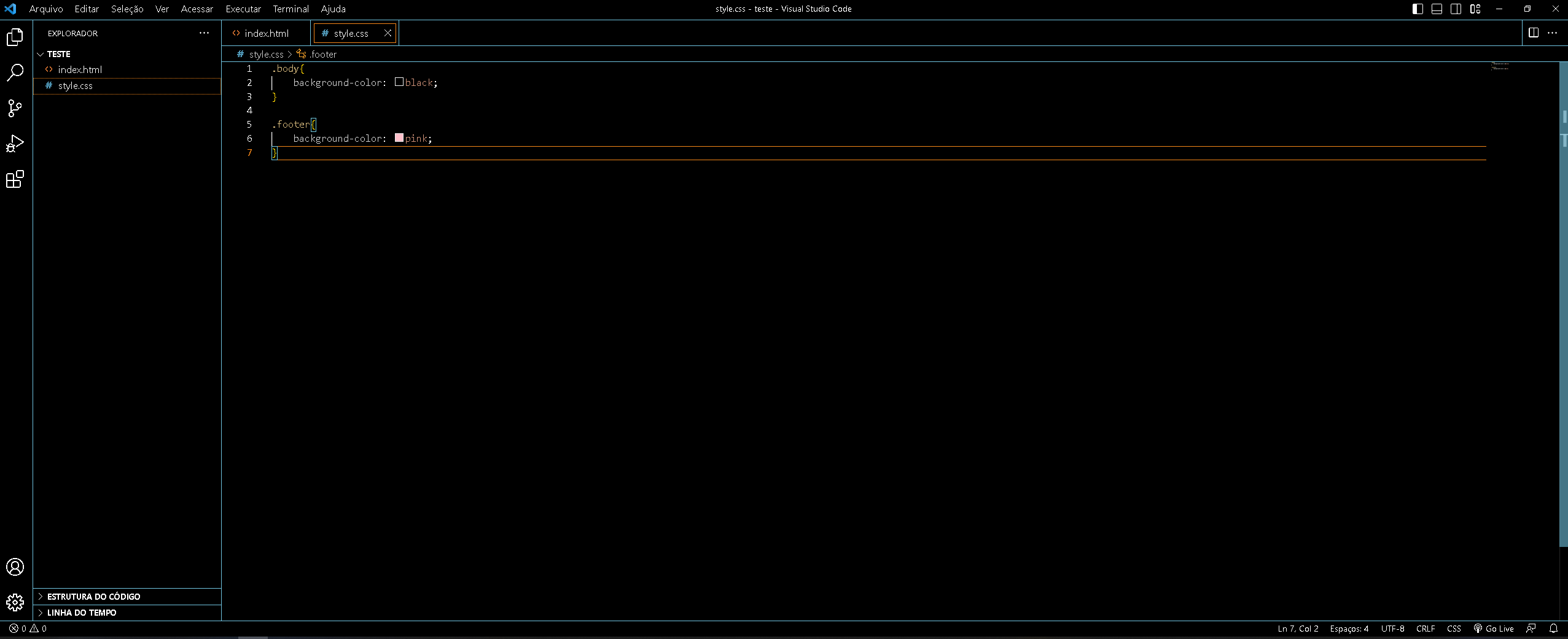Open the Ver menu
This screenshot has width=1568, height=639.
coord(162,9)
